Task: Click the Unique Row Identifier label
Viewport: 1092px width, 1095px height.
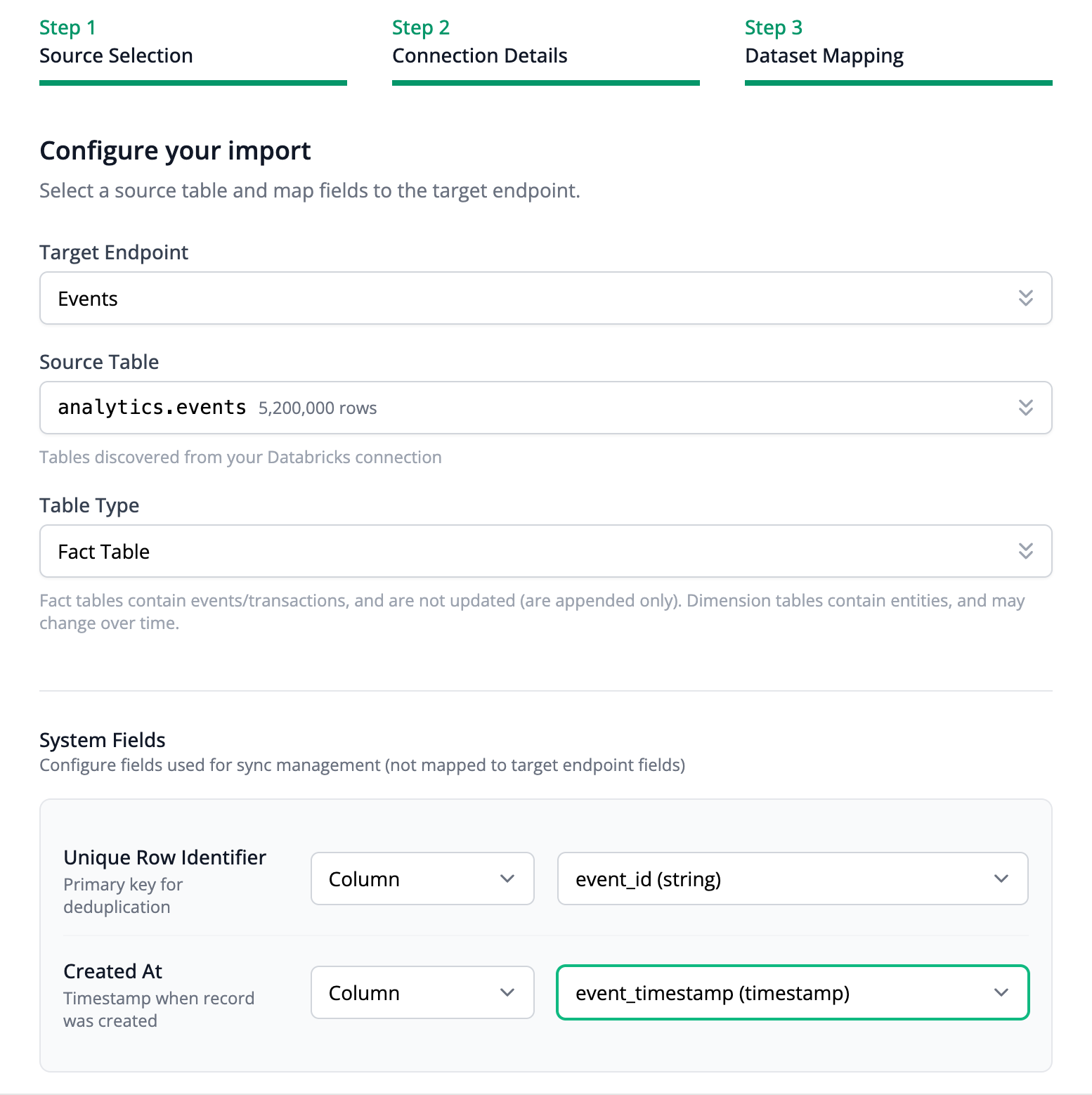Action: tap(164, 857)
